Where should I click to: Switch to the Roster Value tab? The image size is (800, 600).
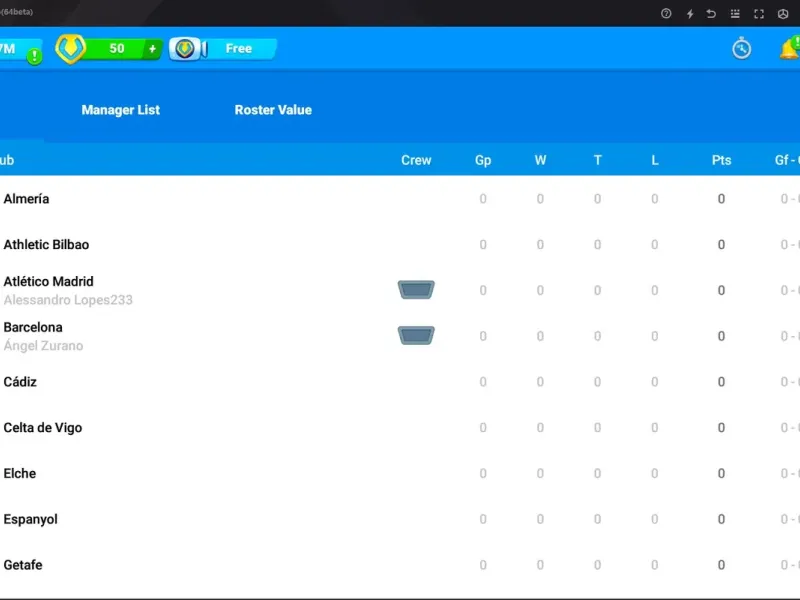pos(273,110)
